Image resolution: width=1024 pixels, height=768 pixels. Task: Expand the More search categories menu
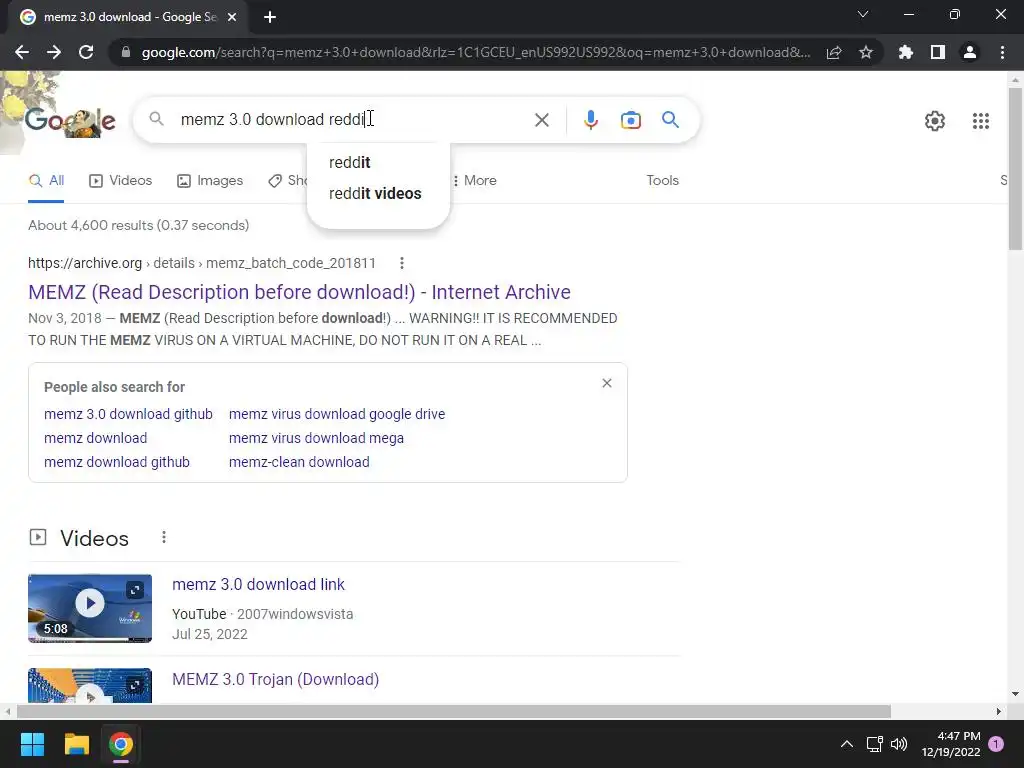point(475,181)
